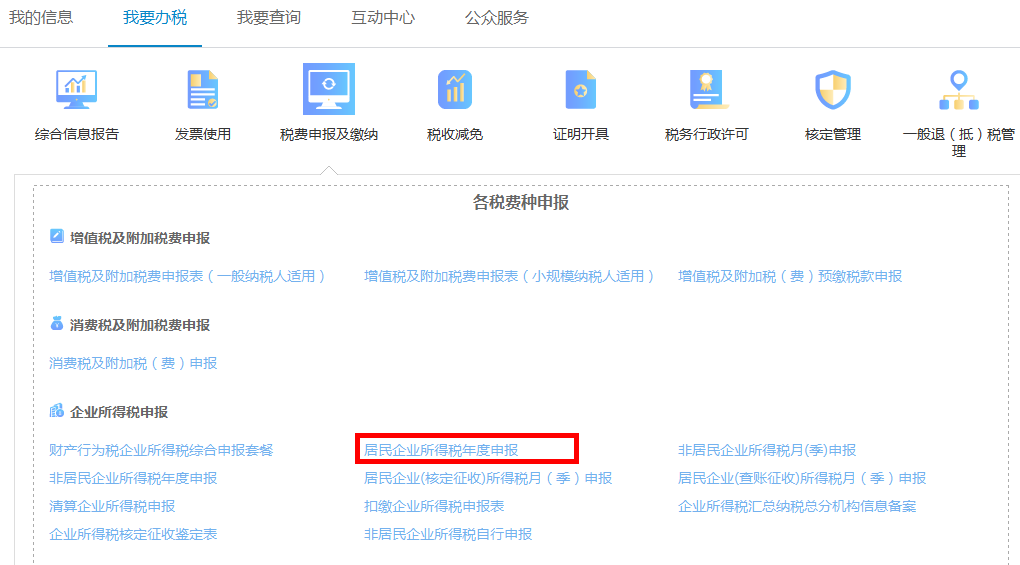Open 消费税及附加税(费)申报 link
Viewport: 1020px width, 565px height.
click(133, 363)
